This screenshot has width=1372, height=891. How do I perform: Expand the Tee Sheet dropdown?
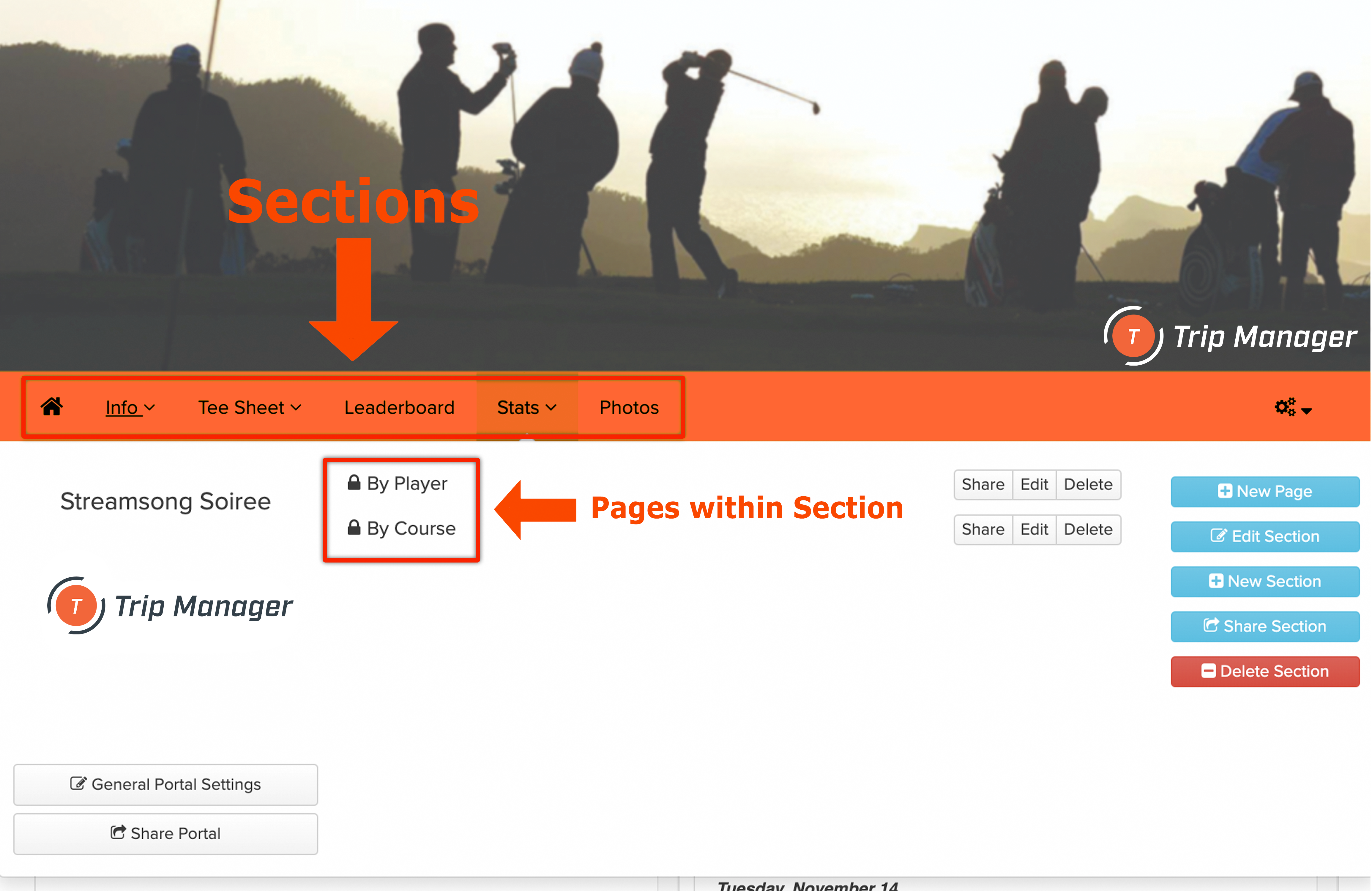click(250, 407)
